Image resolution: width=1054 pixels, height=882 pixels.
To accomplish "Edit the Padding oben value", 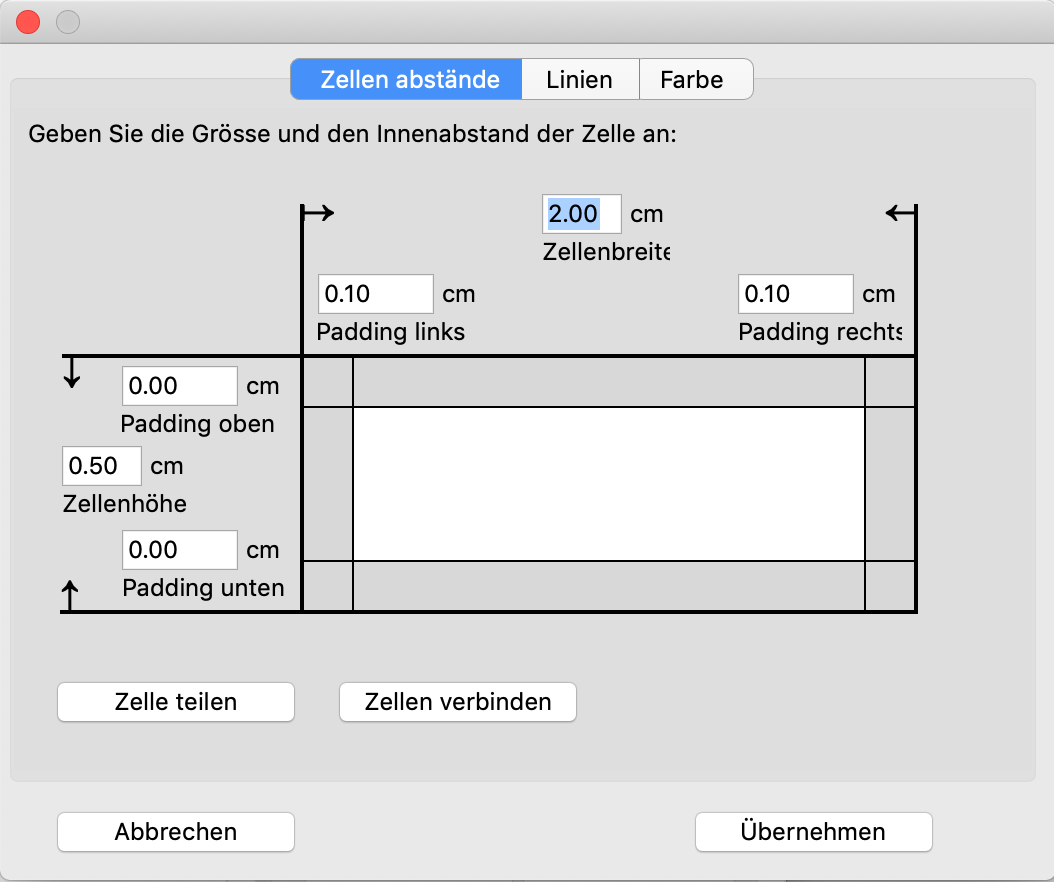I will 179,386.
